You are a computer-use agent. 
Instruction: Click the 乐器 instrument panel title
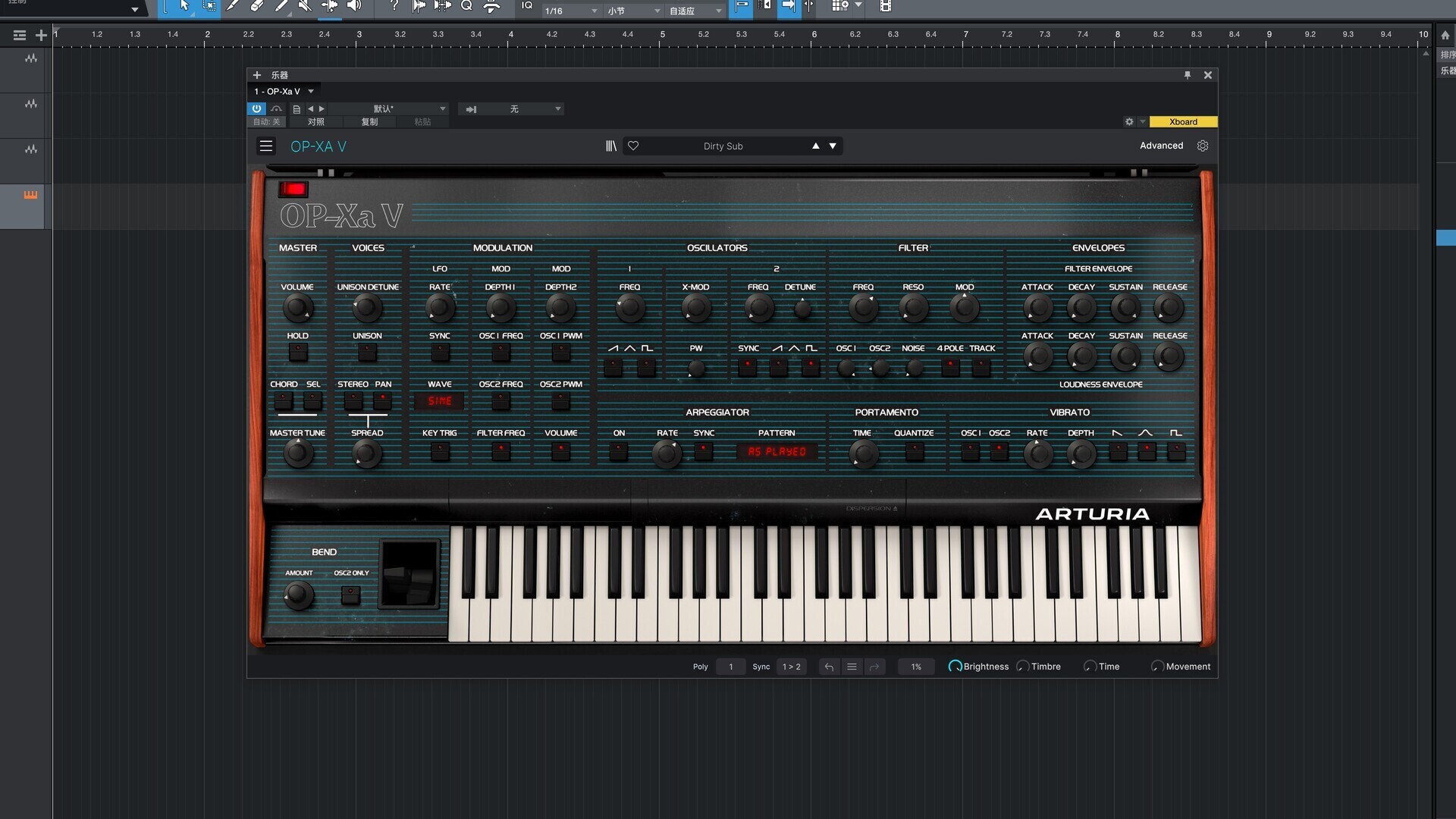280,75
